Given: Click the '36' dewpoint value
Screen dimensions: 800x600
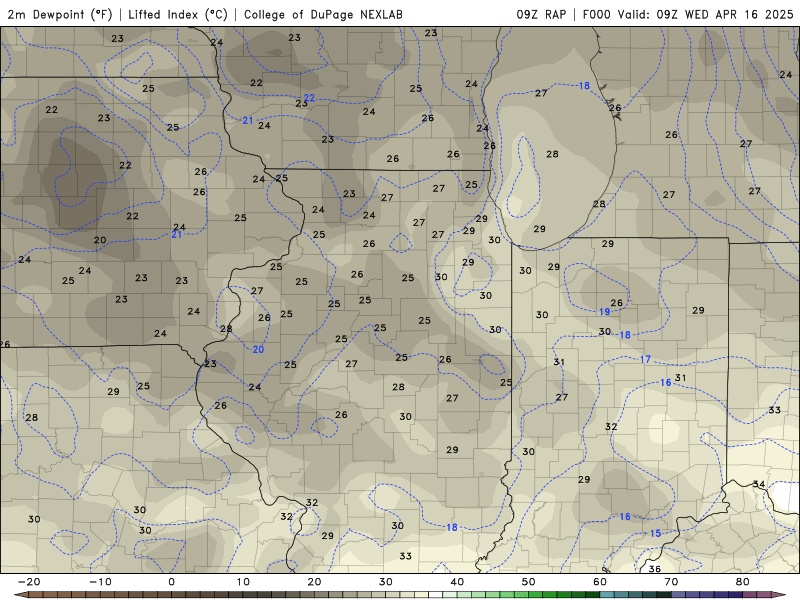Looking at the screenshot, I should [655, 569].
